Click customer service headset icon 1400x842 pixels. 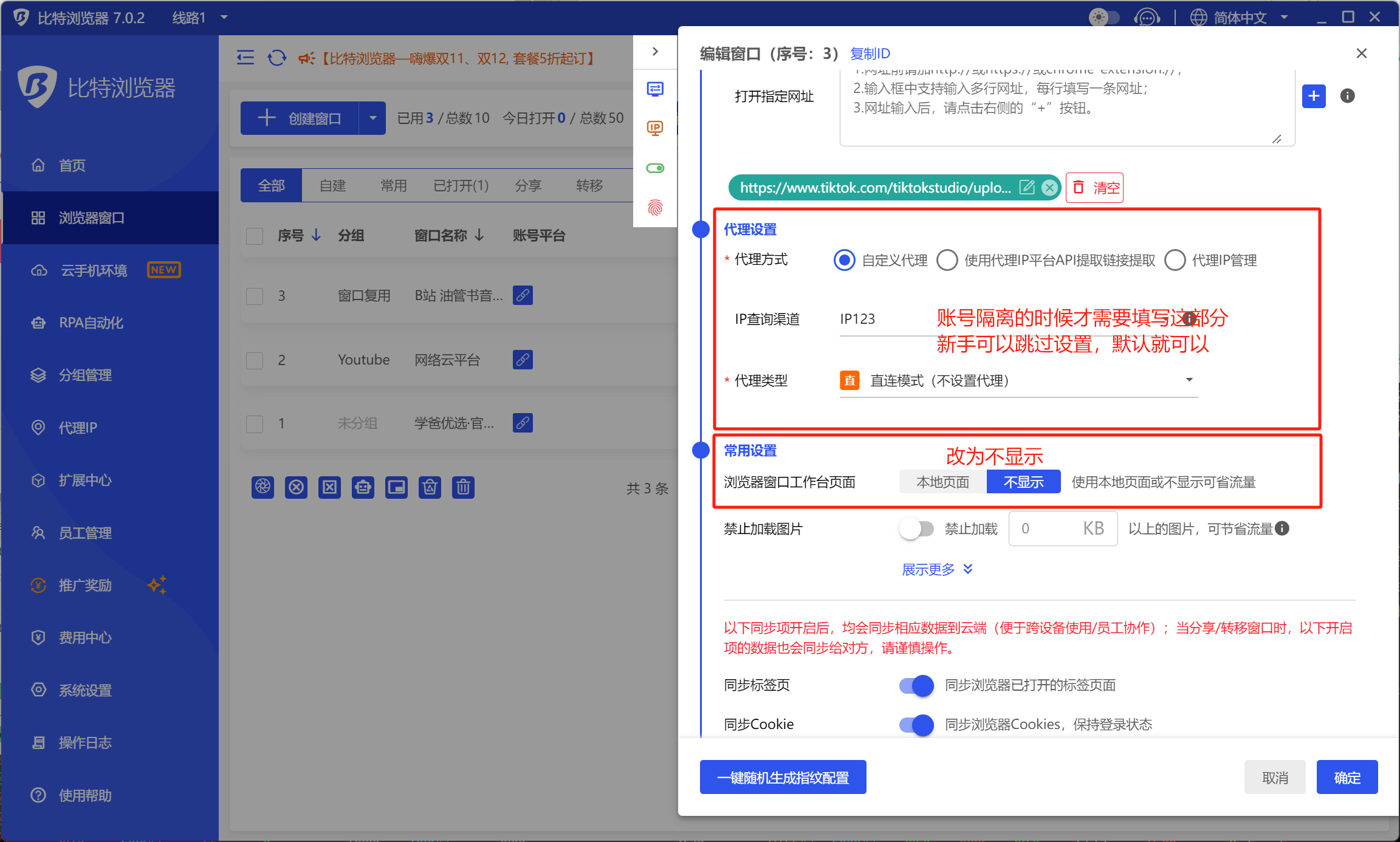pyautogui.click(x=1147, y=17)
